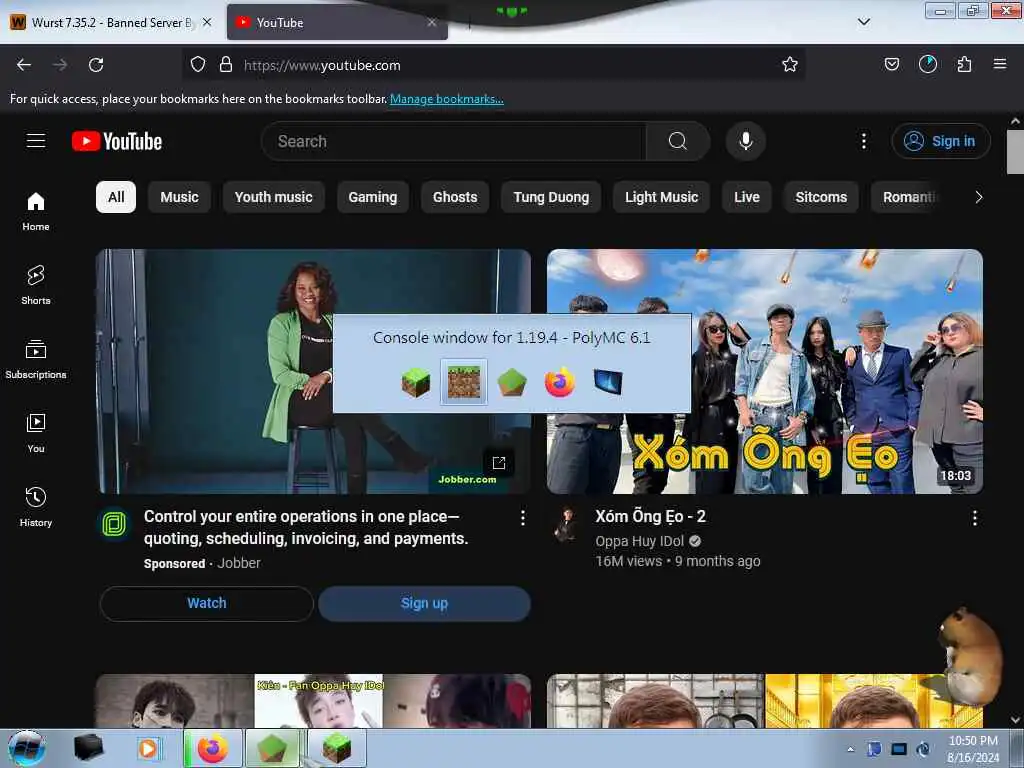Filter by Music chip

pos(180,197)
